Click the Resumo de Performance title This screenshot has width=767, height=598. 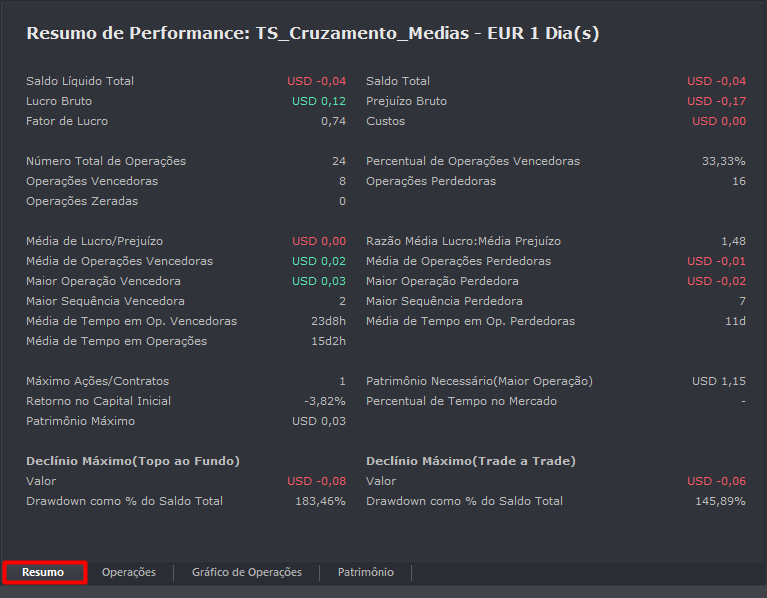click(312, 33)
